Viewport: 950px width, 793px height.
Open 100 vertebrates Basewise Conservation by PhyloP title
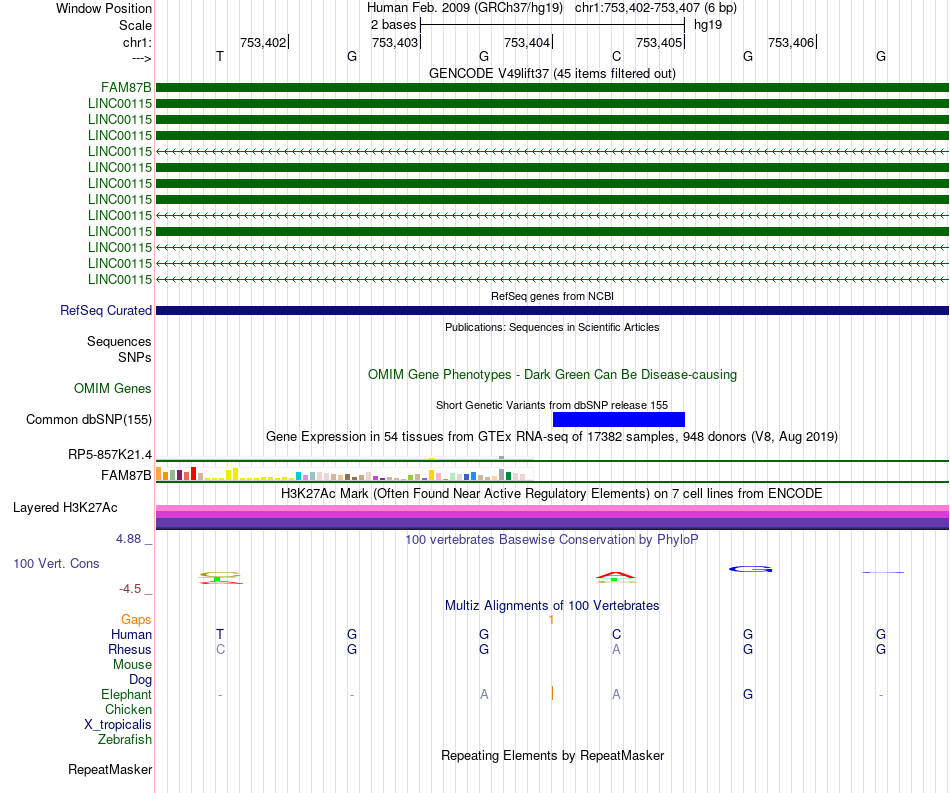point(552,539)
